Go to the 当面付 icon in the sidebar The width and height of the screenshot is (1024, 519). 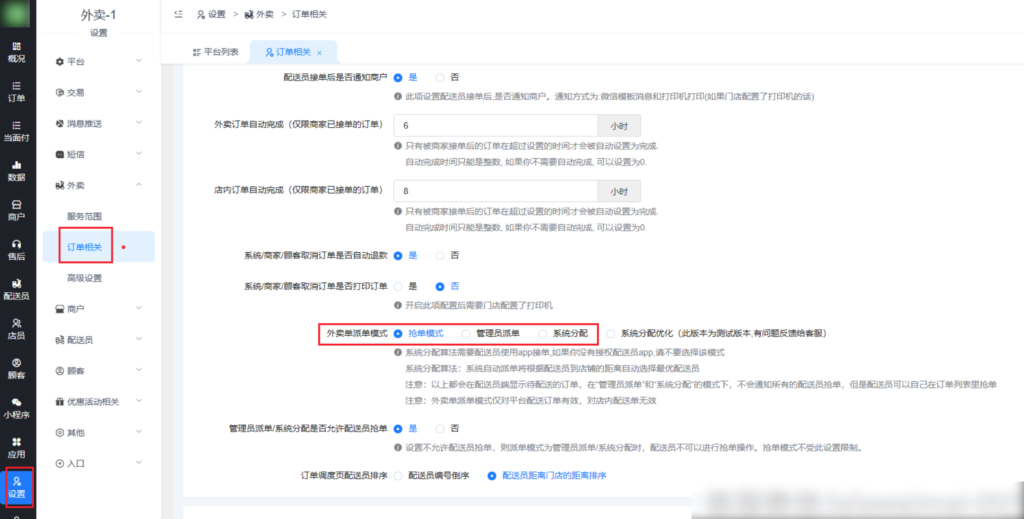coord(16,125)
